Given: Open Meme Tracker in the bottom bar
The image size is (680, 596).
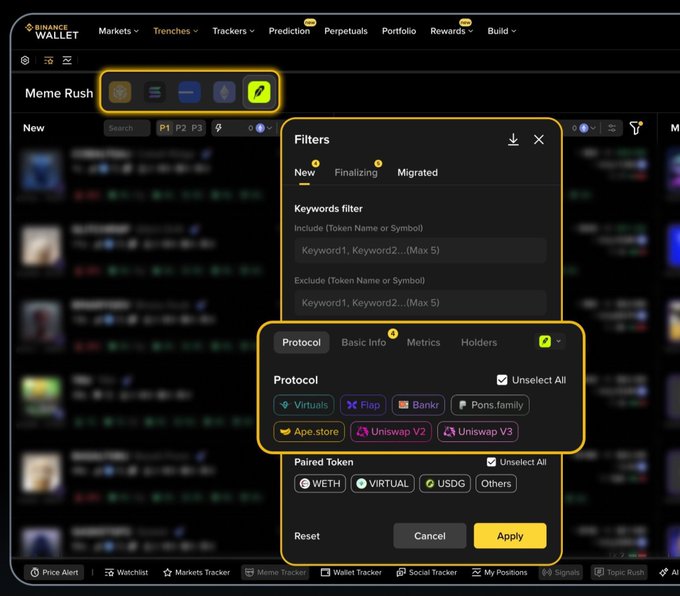Looking at the screenshot, I should point(275,573).
